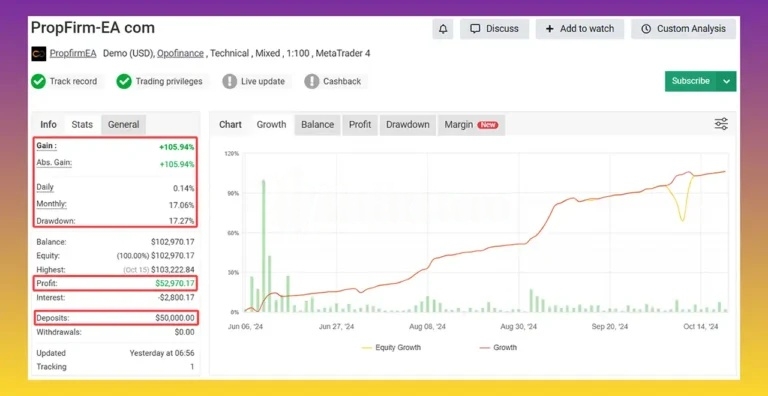
Task: Select the Margin chart tab
Action: tap(471, 124)
